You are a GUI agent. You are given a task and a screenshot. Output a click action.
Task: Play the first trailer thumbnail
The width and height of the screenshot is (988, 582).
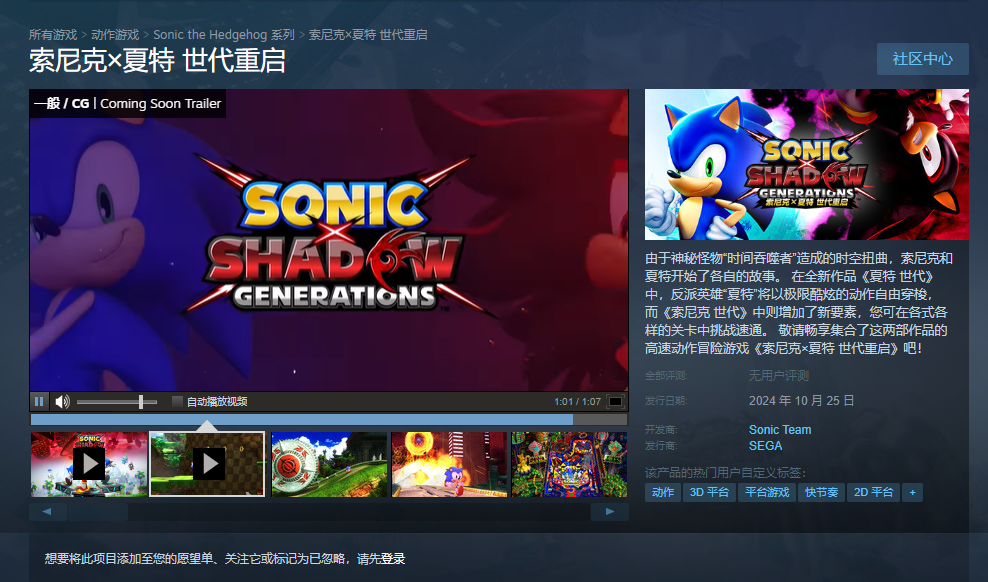(x=89, y=464)
